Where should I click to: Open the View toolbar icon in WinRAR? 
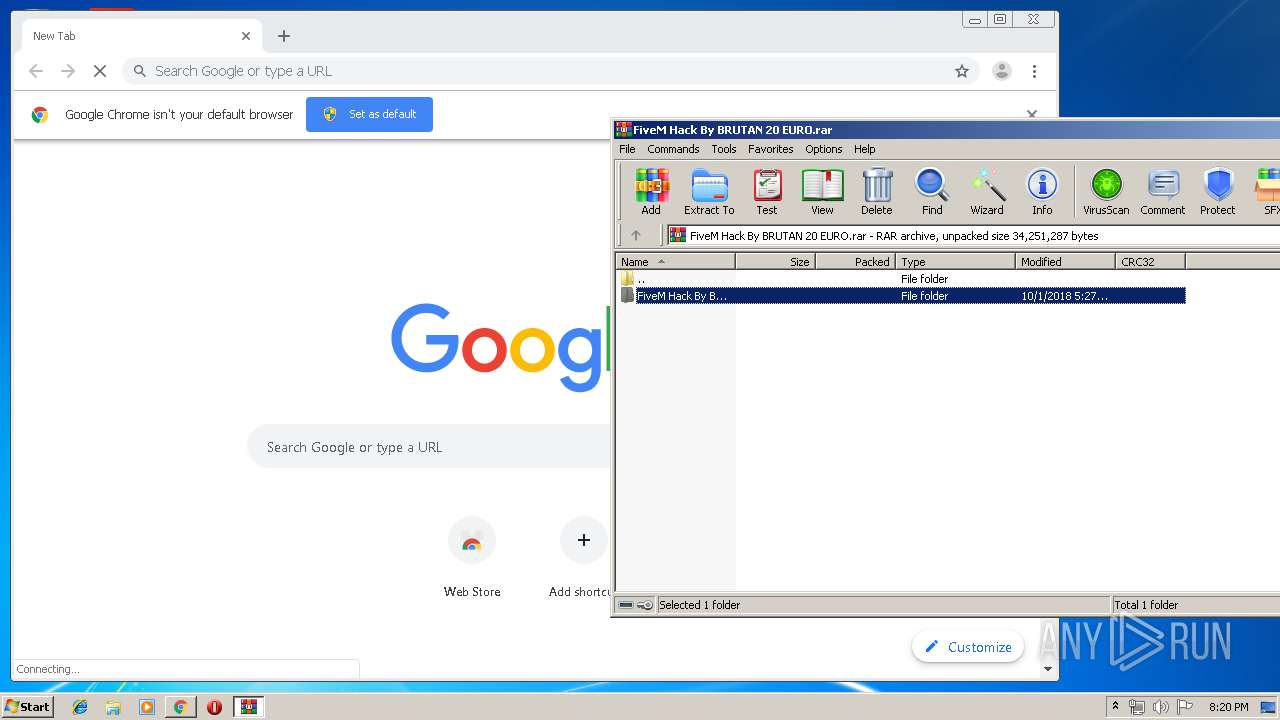pos(822,191)
